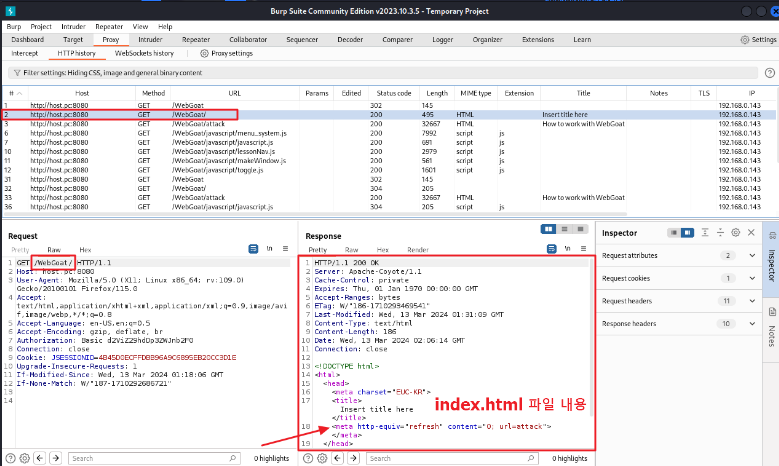Select history row 3 /WebGoat/attack

(x=389, y=124)
